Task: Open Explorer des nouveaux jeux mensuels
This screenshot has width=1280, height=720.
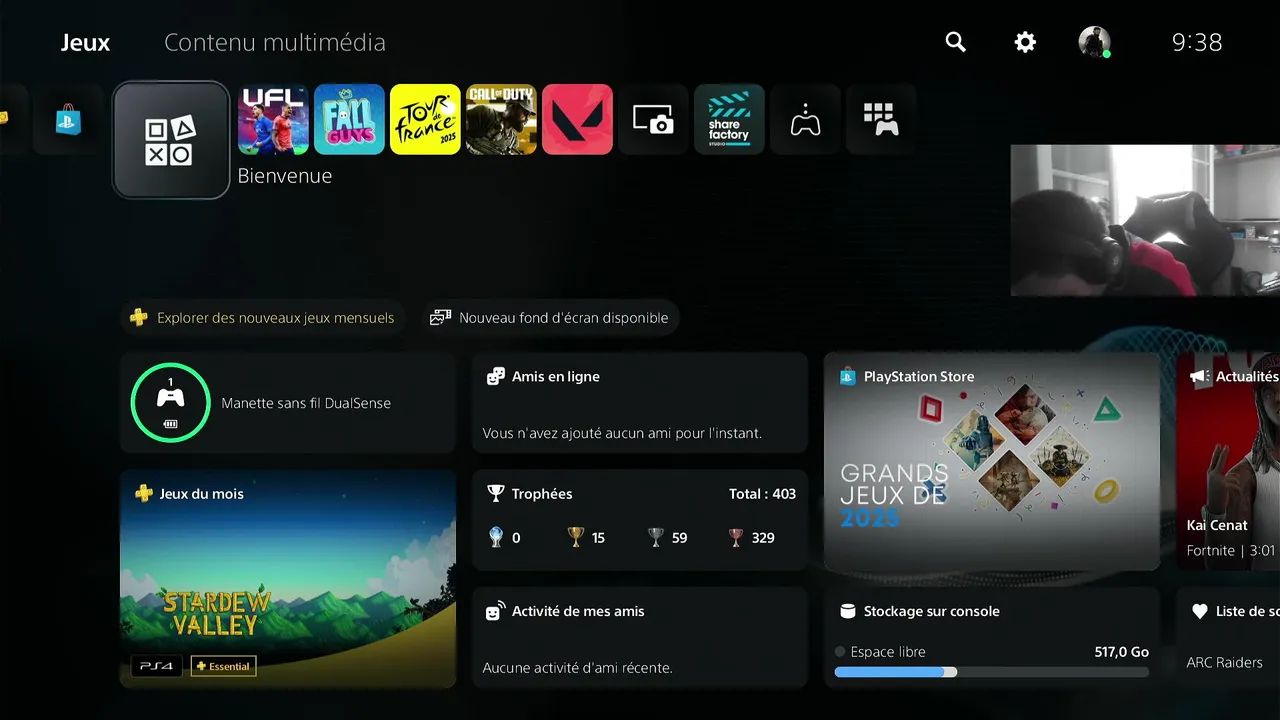Action: [x=263, y=318]
